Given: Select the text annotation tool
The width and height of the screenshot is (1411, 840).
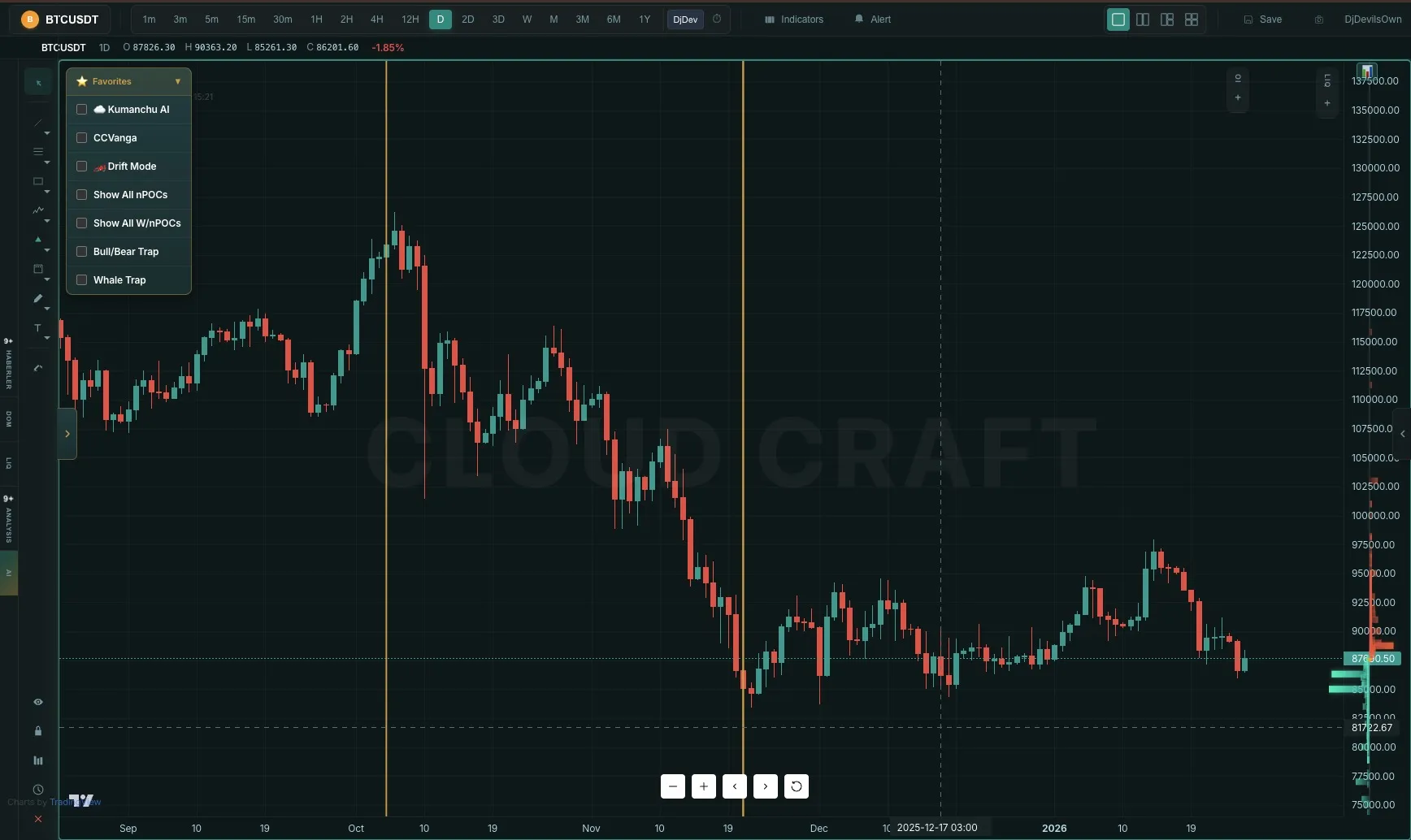Looking at the screenshot, I should point(37,328).
